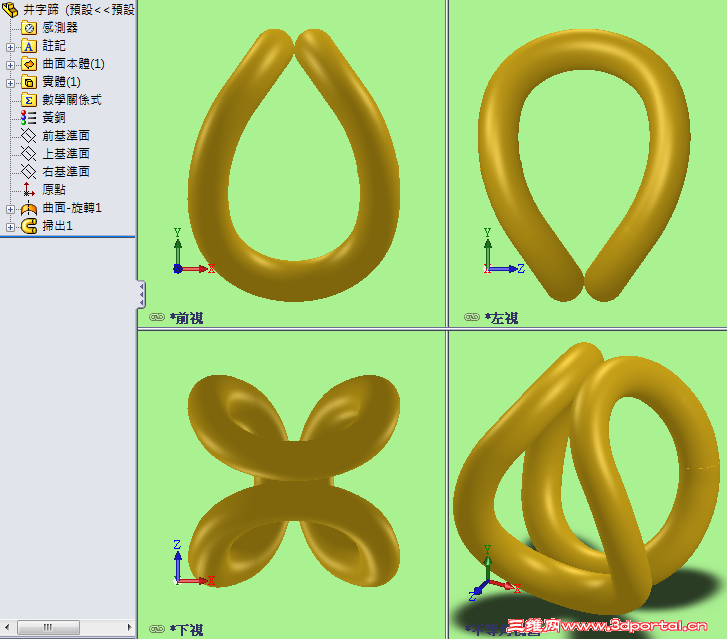Image resolution: width=727 pixels, height=639 pixels.
Task: Click the 右基準面 plane icon
Action: click(29, 172)
